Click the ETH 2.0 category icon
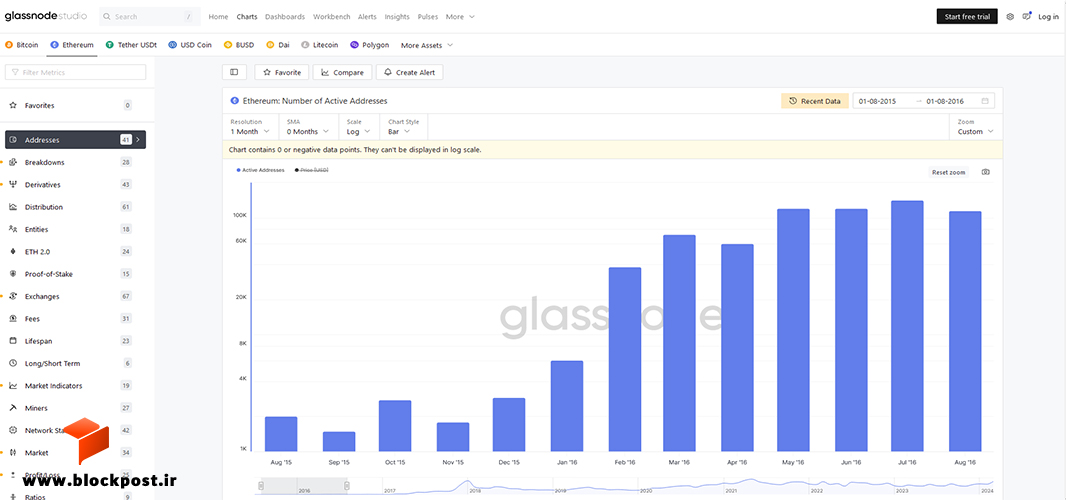The width and height of the screenshot is (1066, 500). pos(13,252)
